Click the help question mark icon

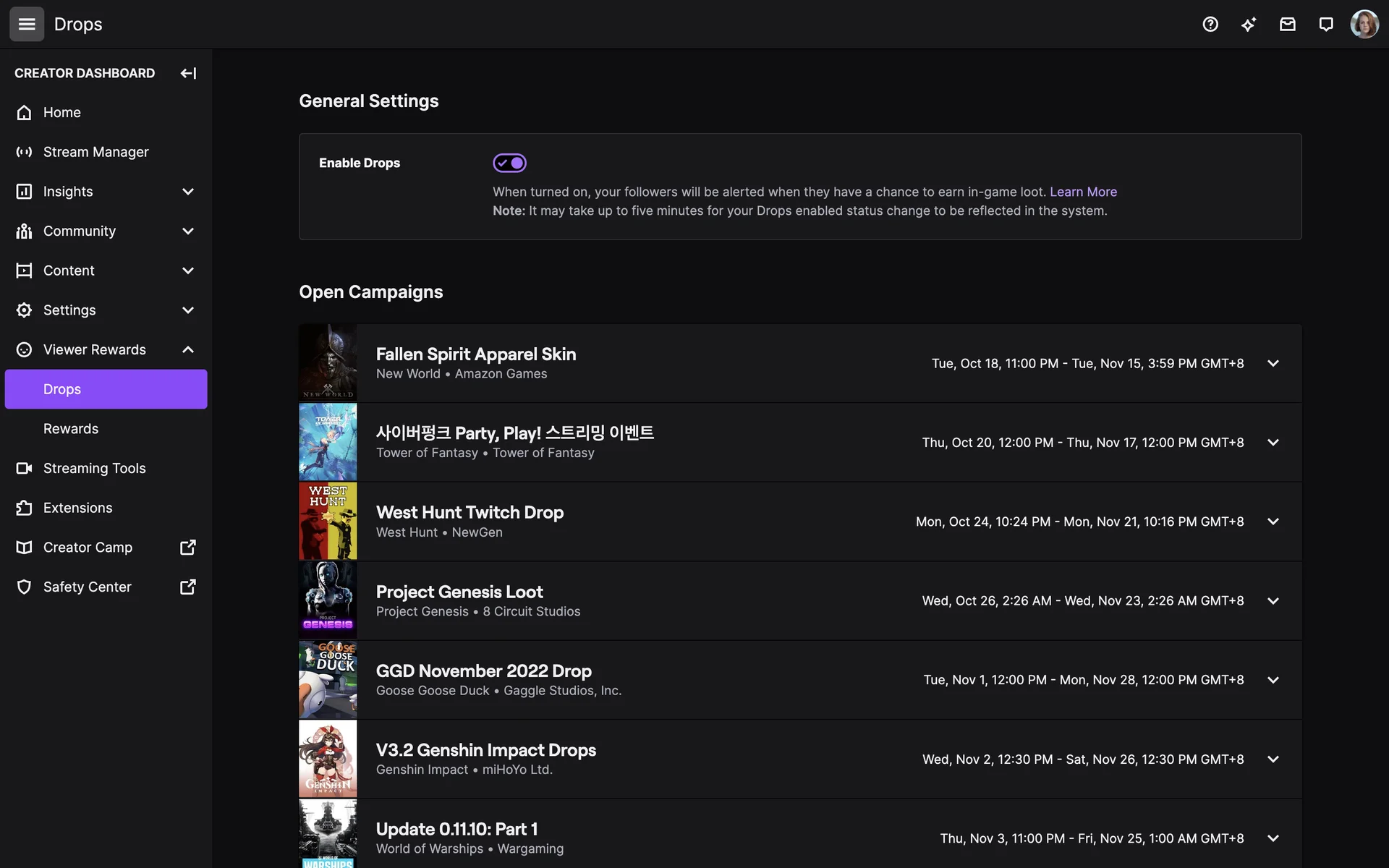coord(1210,24)
